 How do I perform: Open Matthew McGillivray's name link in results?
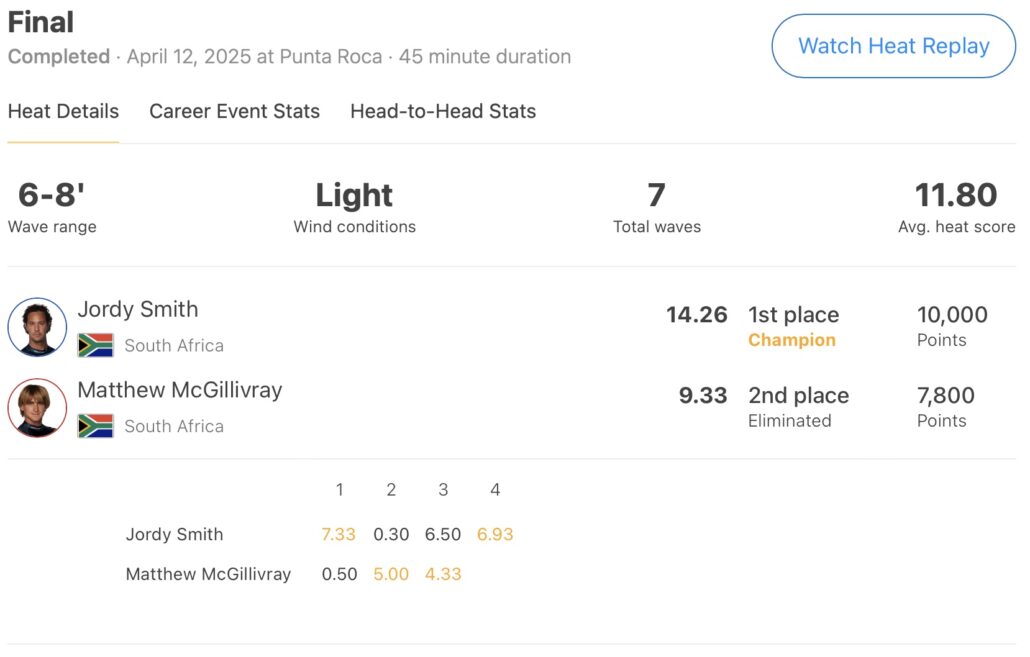(x=180, y=390)
